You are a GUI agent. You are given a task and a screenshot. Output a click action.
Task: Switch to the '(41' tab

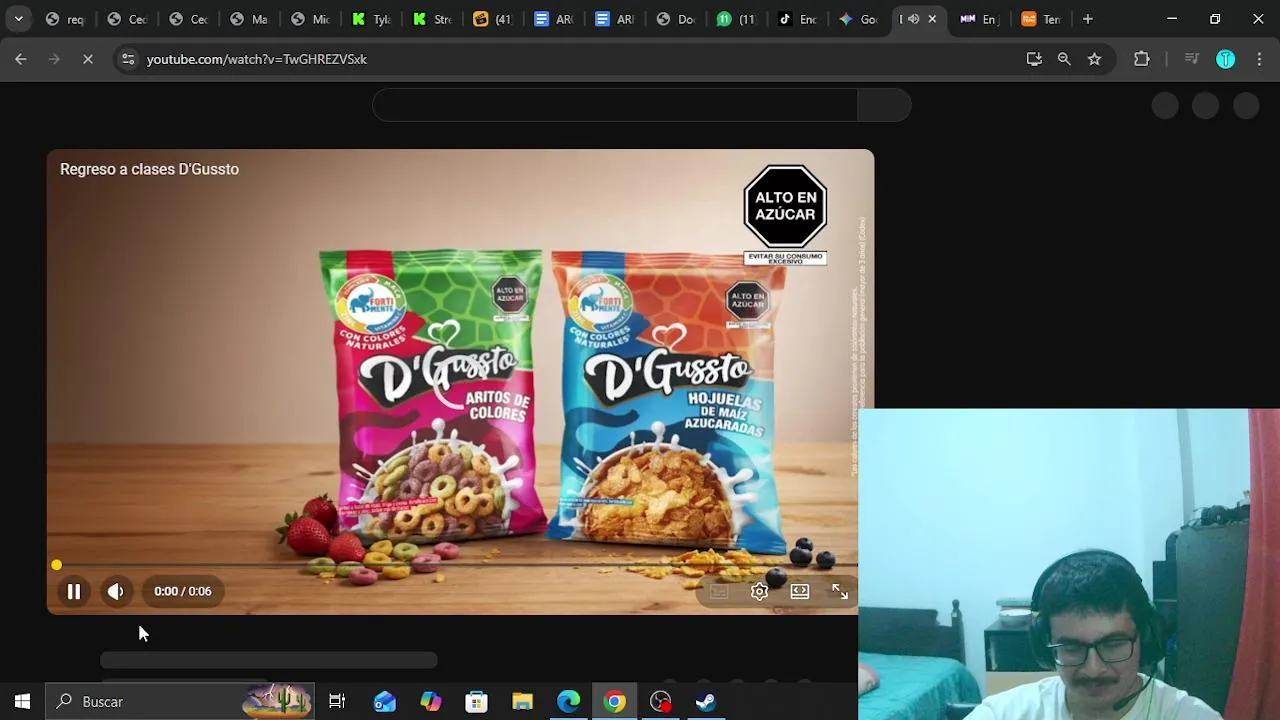(x=494, y=19)
